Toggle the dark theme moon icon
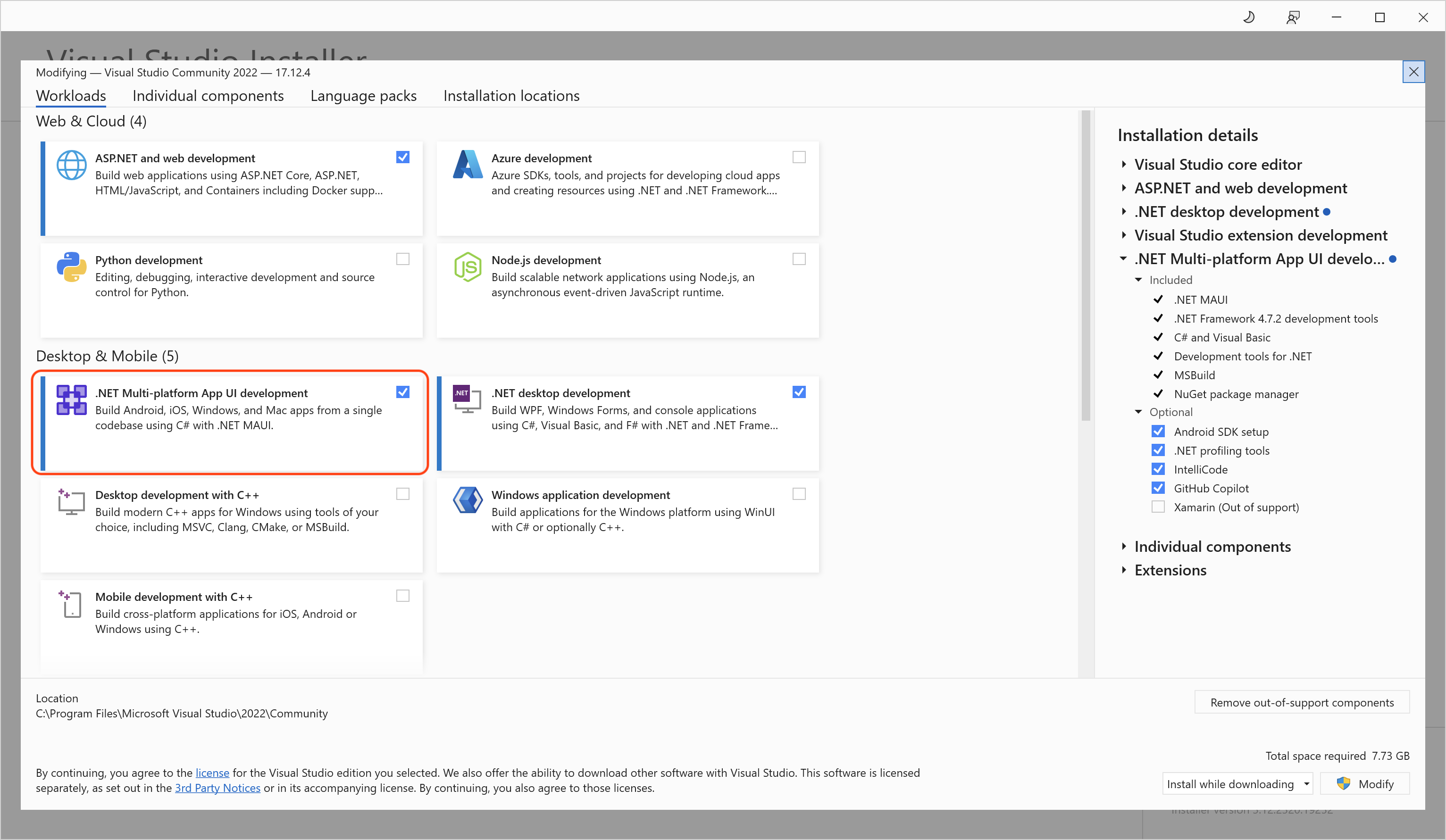The image size is (1446, 840). click(x=1249, y=17)
